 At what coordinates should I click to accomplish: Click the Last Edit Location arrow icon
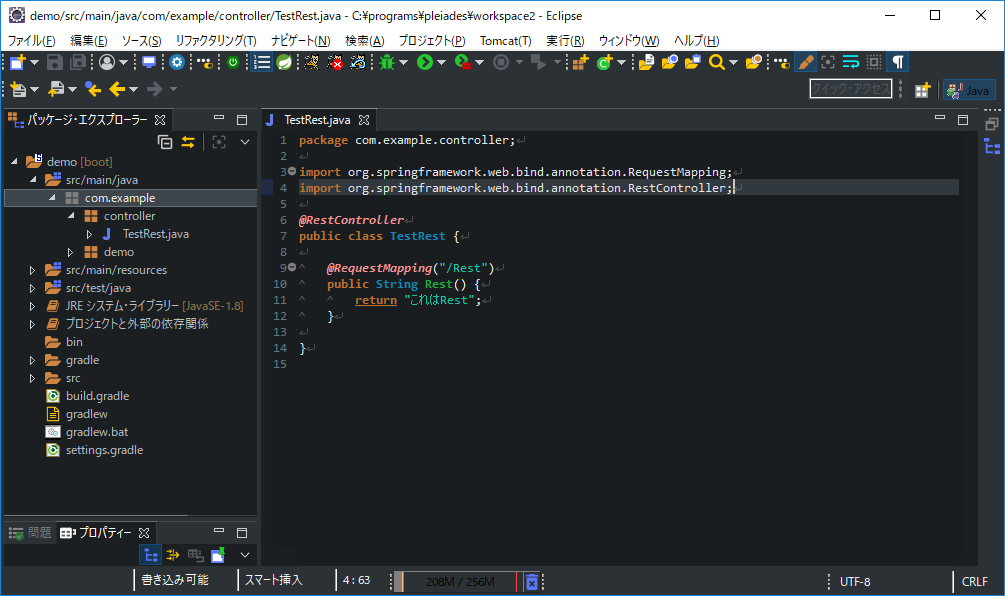tap(93, 89)
